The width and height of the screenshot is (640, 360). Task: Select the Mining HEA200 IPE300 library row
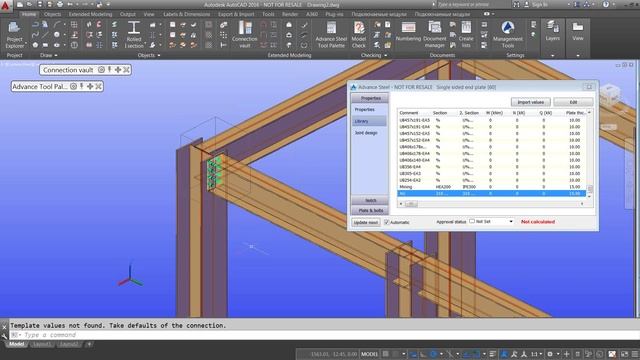492,187
